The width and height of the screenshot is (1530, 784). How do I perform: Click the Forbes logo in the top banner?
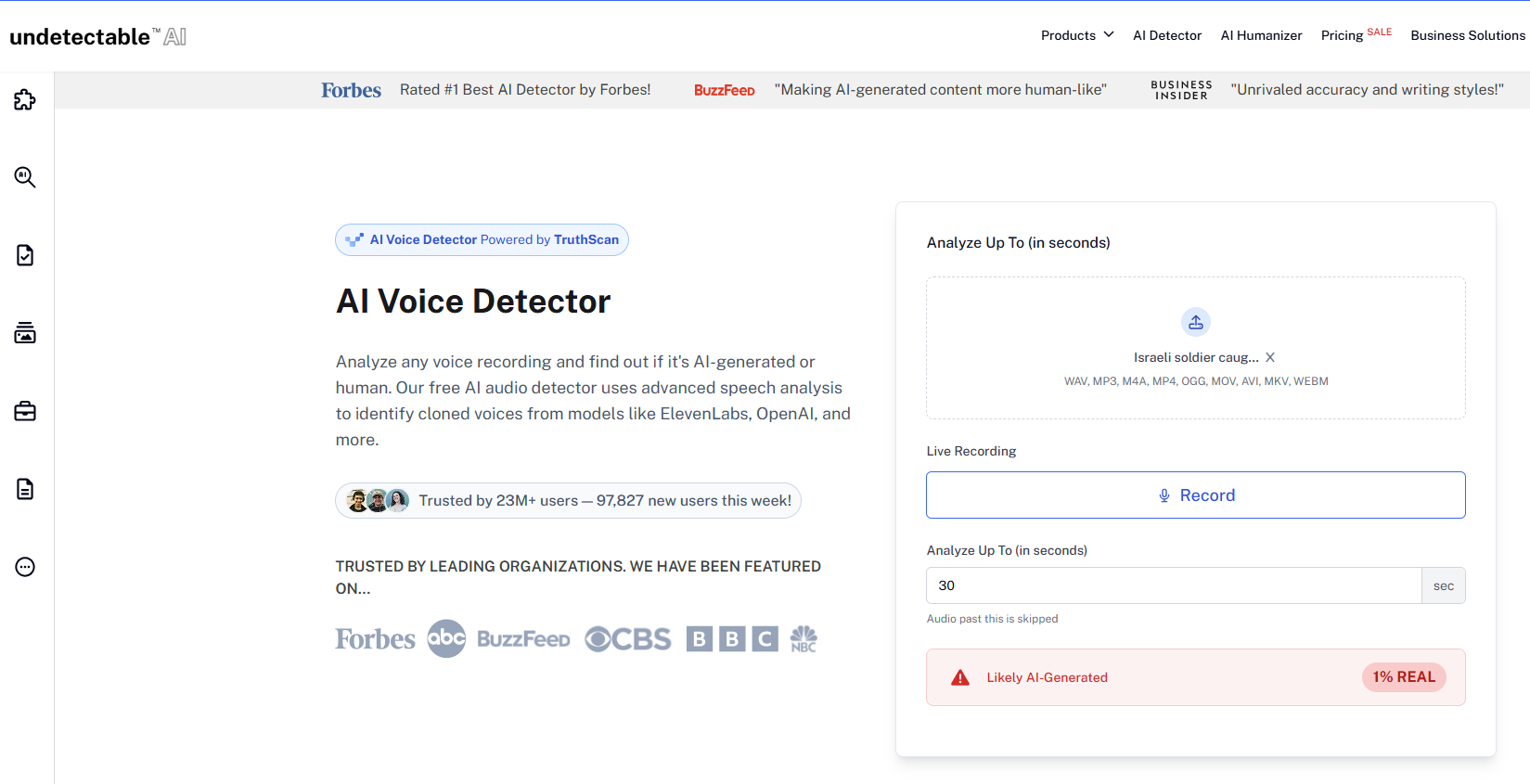(x=352, y=90)
